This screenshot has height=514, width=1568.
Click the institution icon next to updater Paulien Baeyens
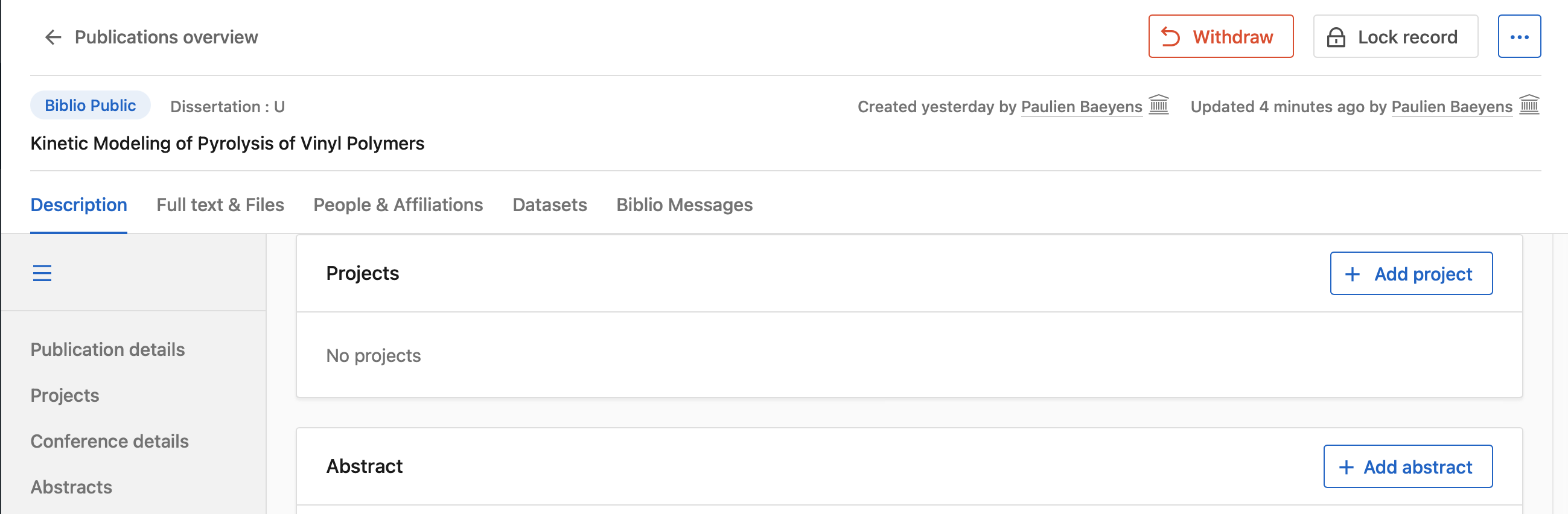pos(1529,105)
